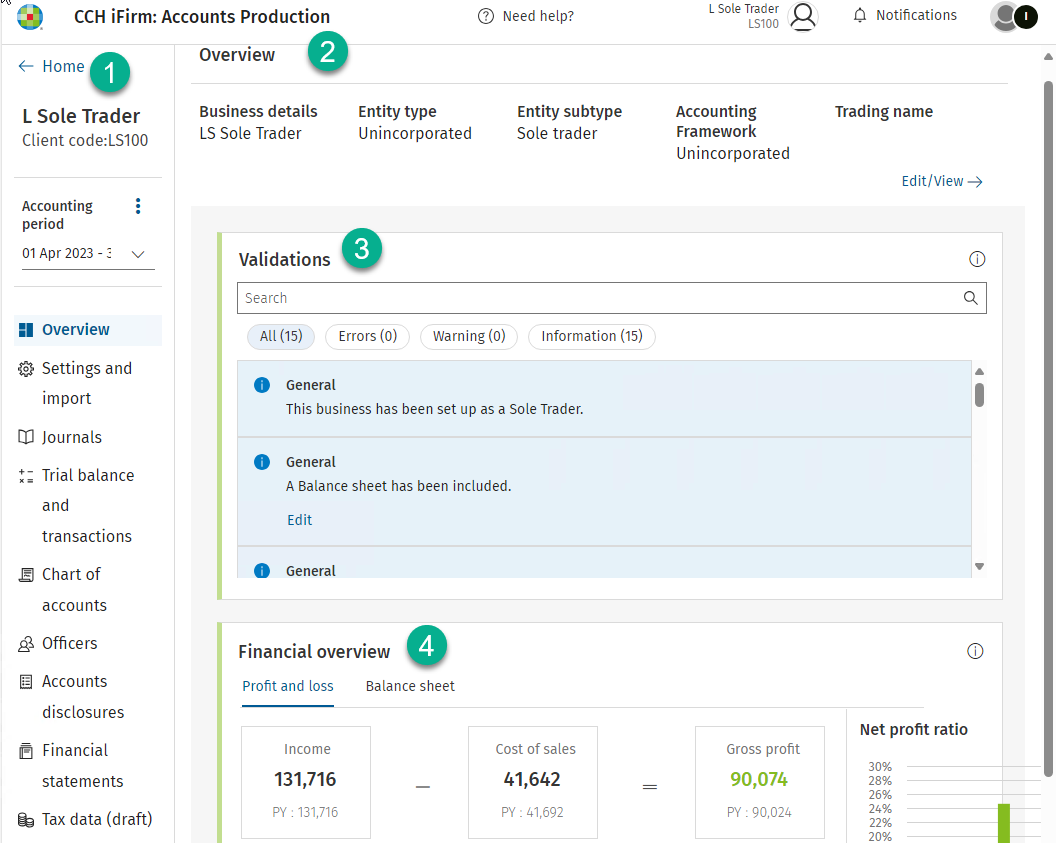
Task: Click the Officers people icon
Action: (26, 644)
